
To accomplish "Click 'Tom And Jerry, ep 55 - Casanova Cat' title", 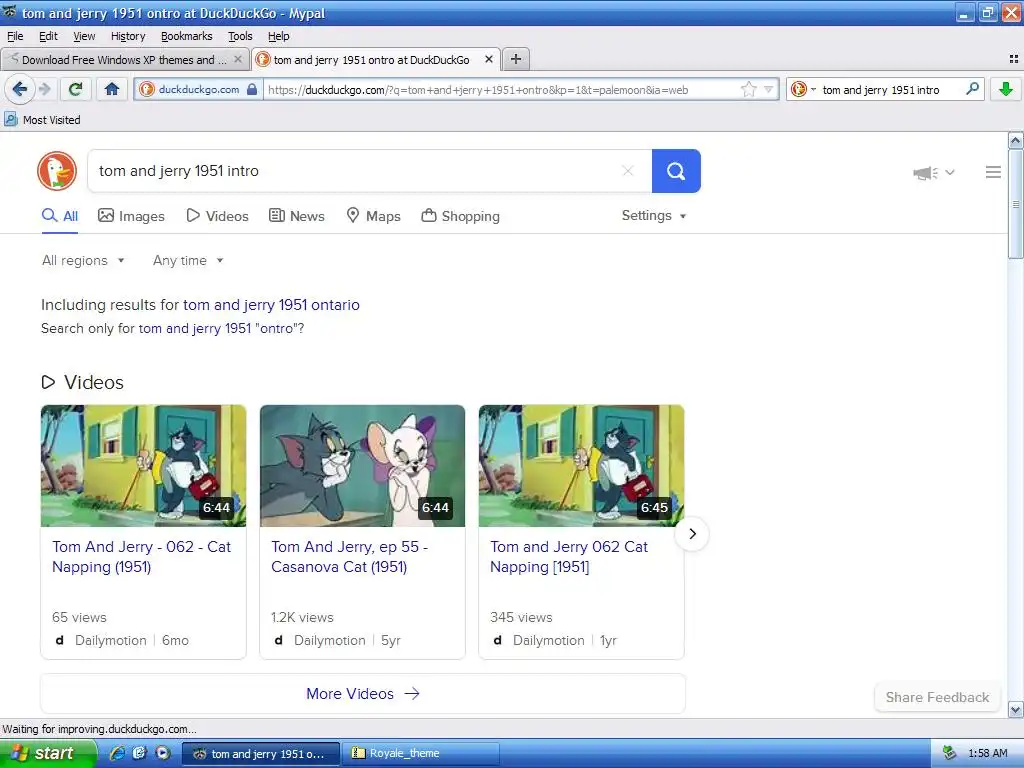I will click(349, 556).
